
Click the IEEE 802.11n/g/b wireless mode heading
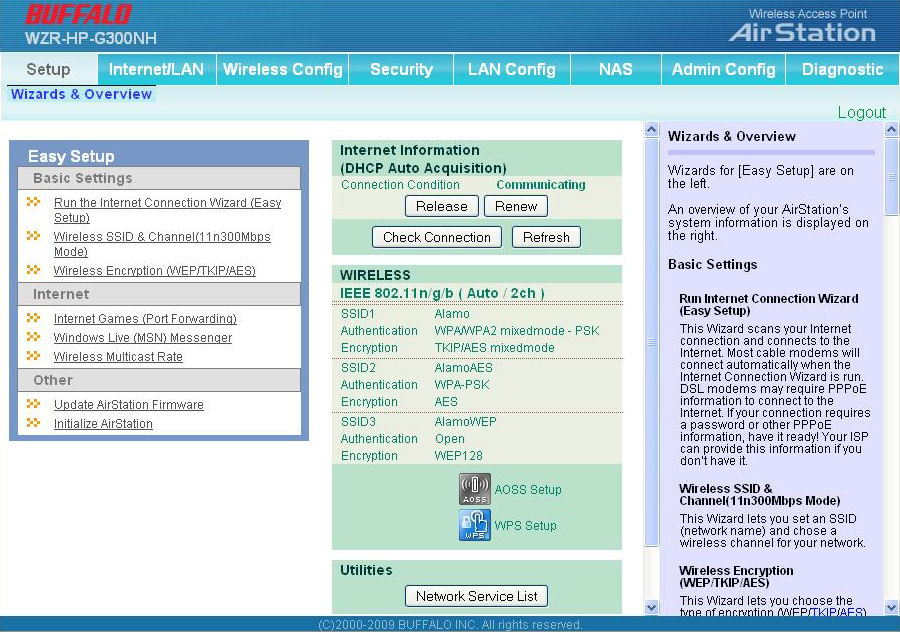tap(442, 293)
